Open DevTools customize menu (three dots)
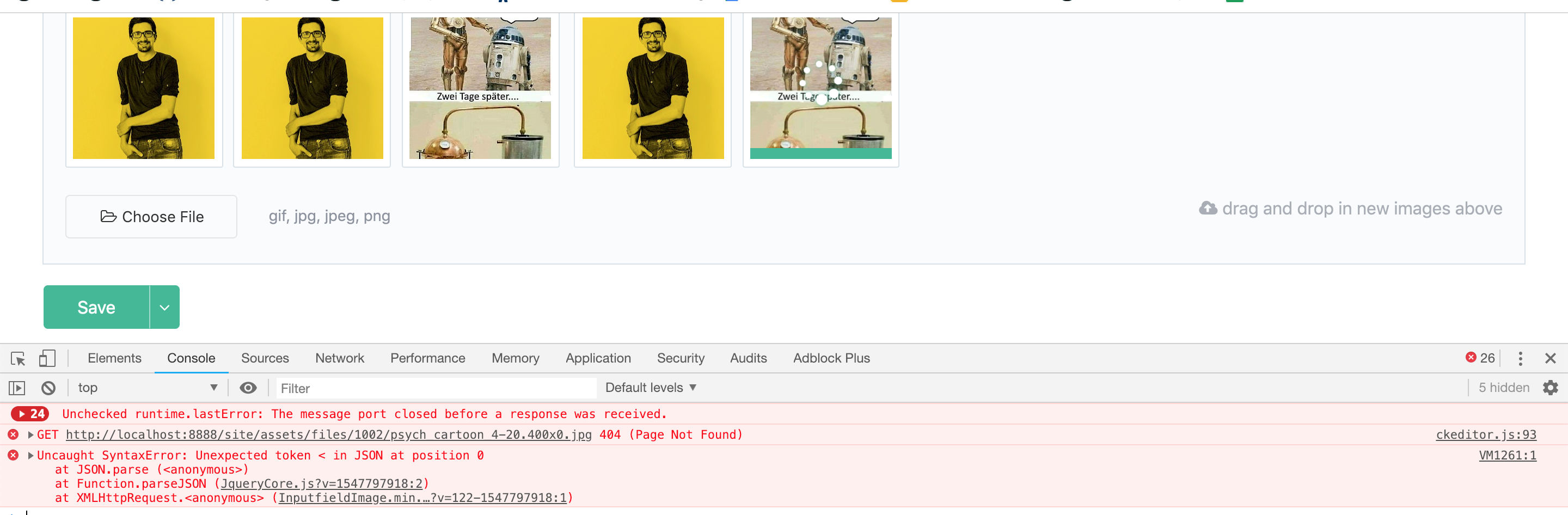 point(1520,359)
